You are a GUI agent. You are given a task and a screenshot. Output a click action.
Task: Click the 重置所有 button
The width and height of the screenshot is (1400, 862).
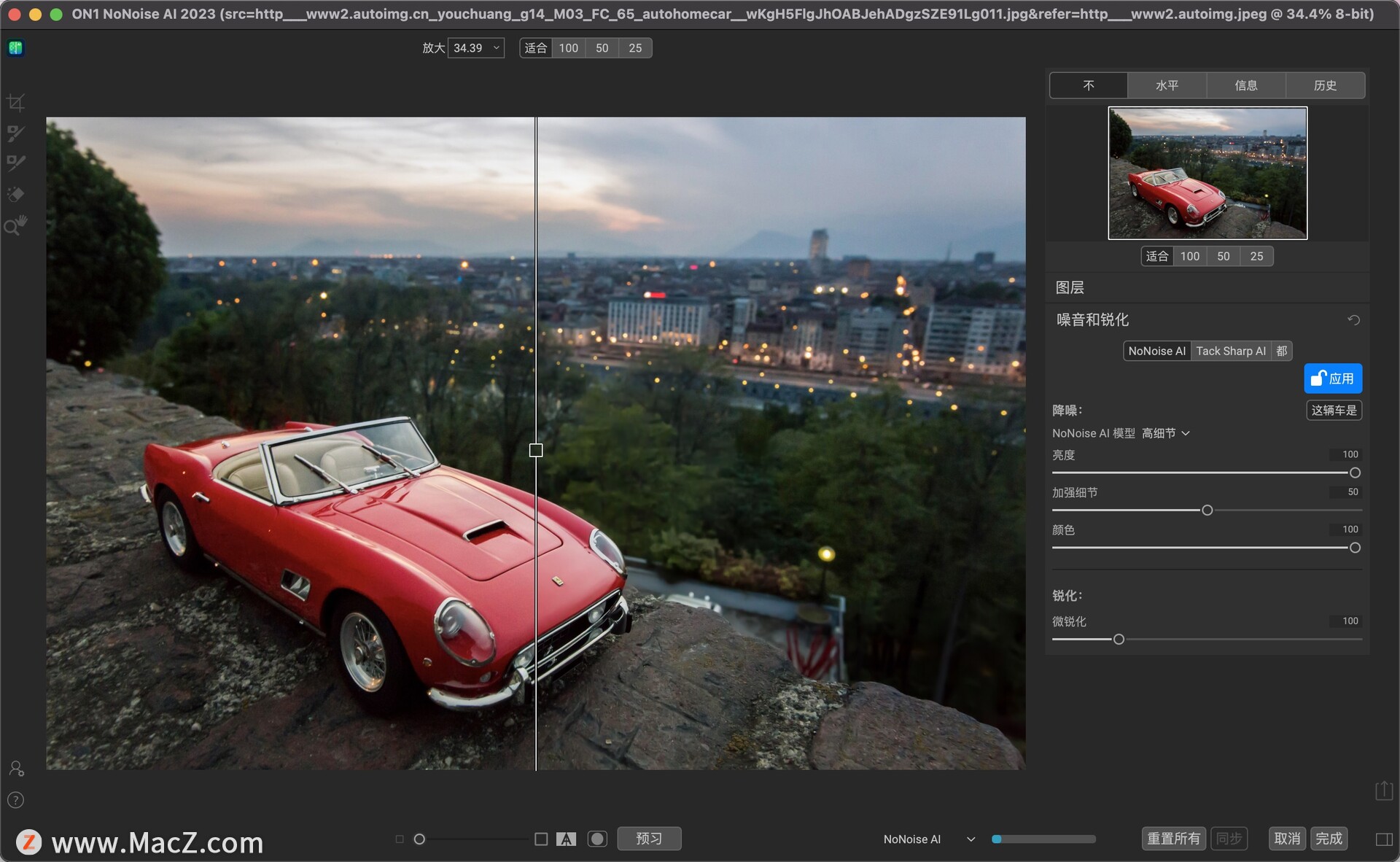click(x=1173, y=839)
